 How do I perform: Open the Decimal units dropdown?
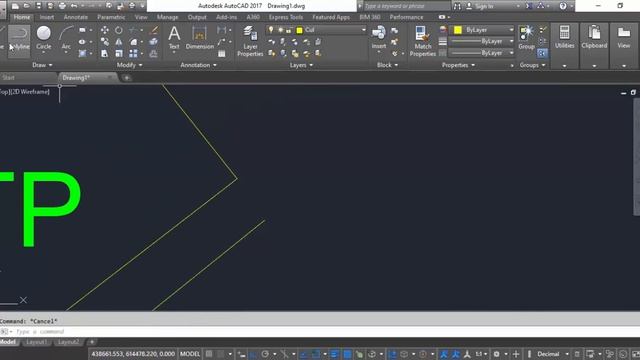pos(553,354)
